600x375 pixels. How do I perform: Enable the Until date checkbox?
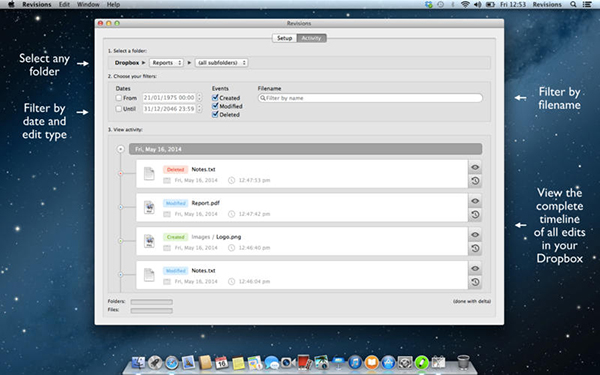click(x=119, y=109)
